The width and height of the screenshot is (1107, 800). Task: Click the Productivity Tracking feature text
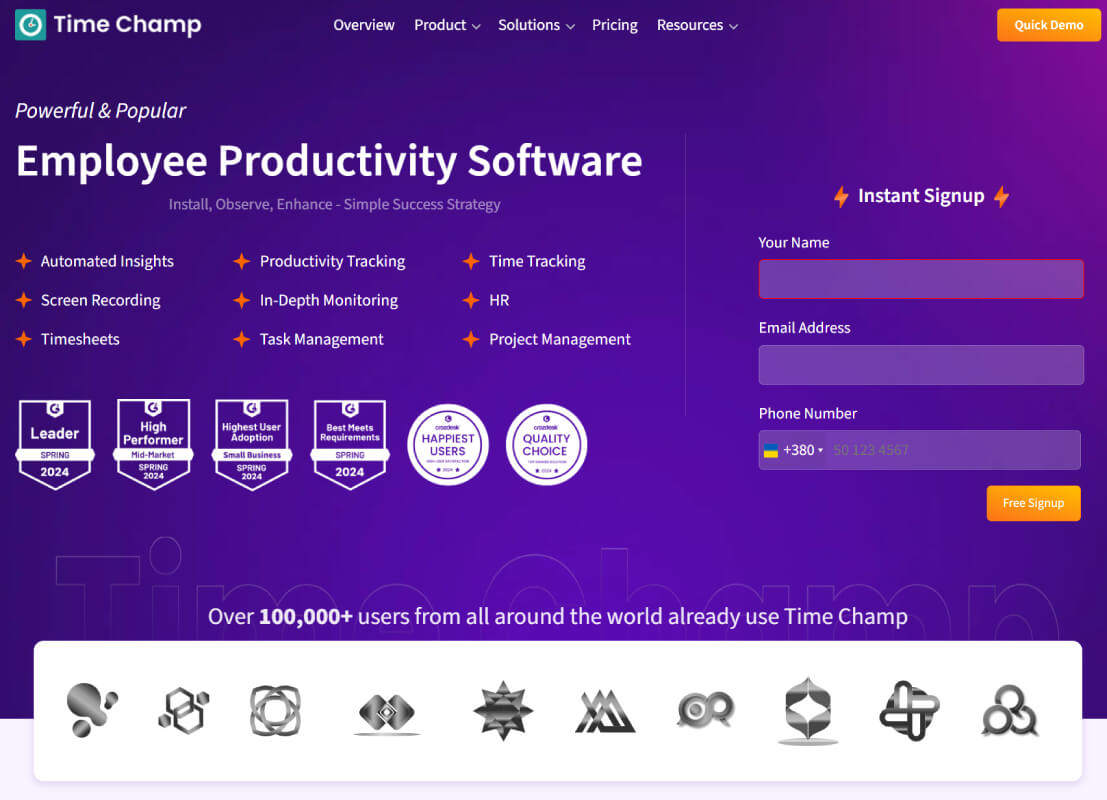tap(333, 261)
